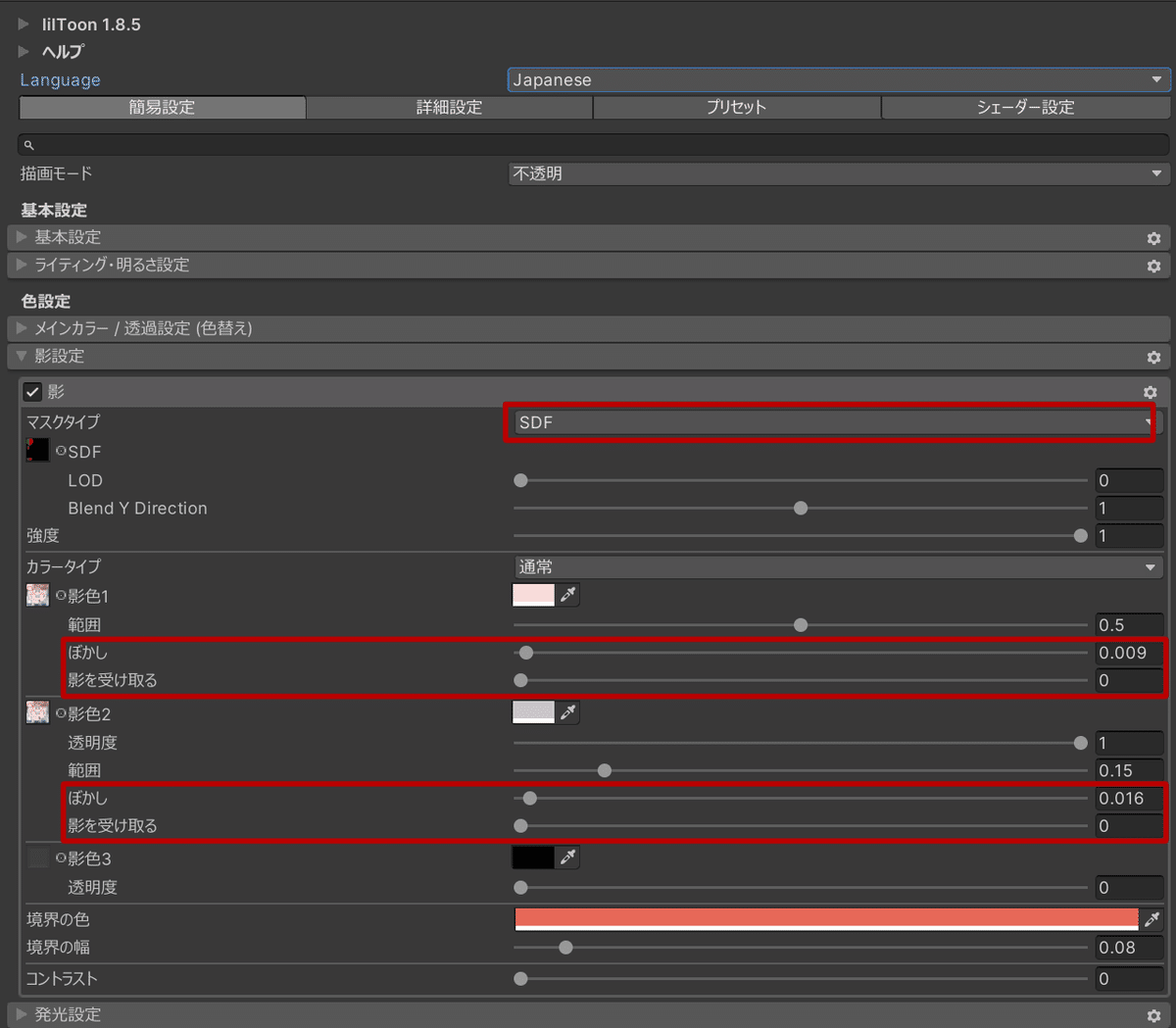Click the 影色1 color swatch
Screen dimensions: 1176x1028
(x=533, y=595)
